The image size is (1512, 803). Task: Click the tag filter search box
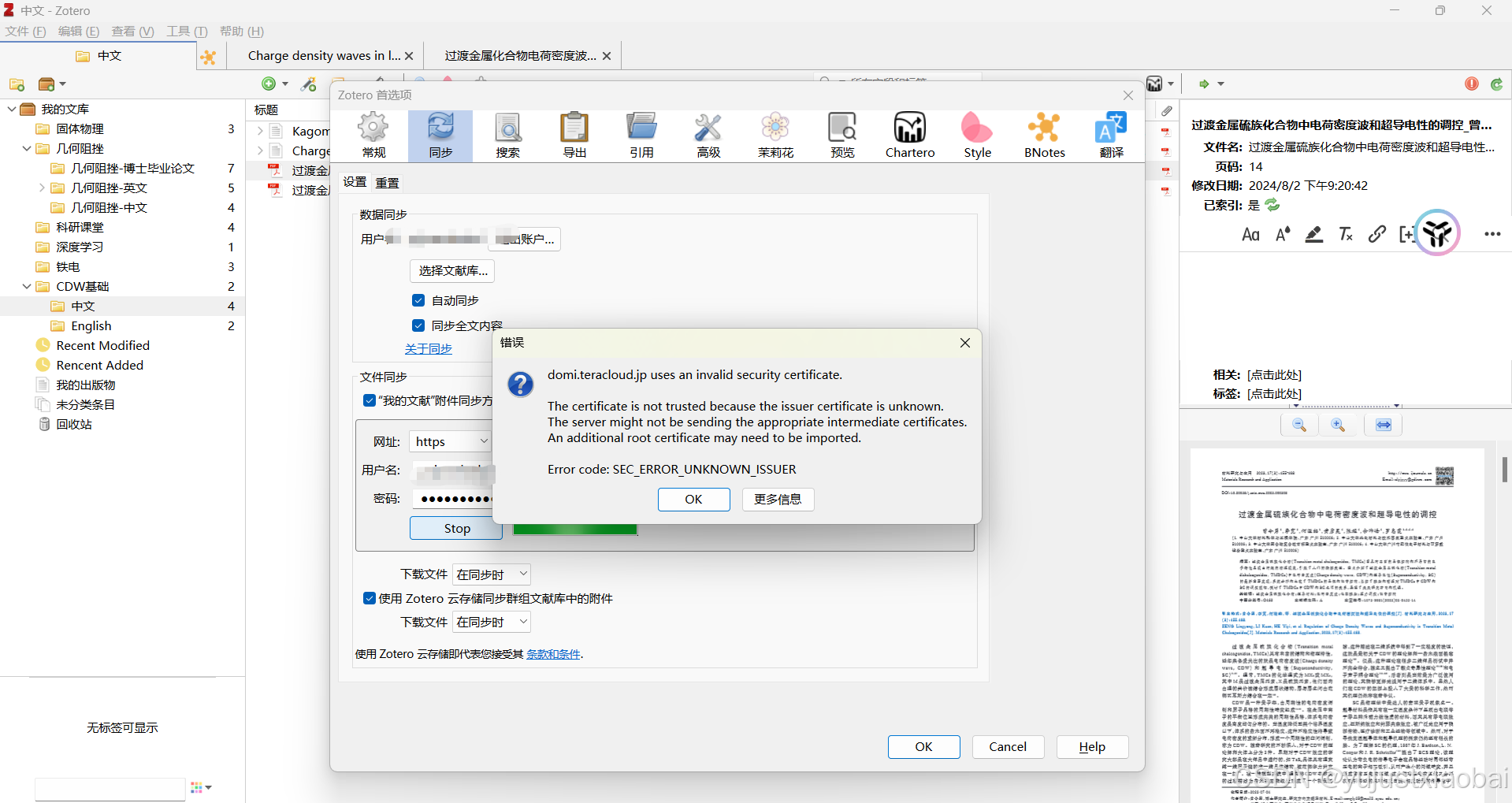[x=110, y=789]
